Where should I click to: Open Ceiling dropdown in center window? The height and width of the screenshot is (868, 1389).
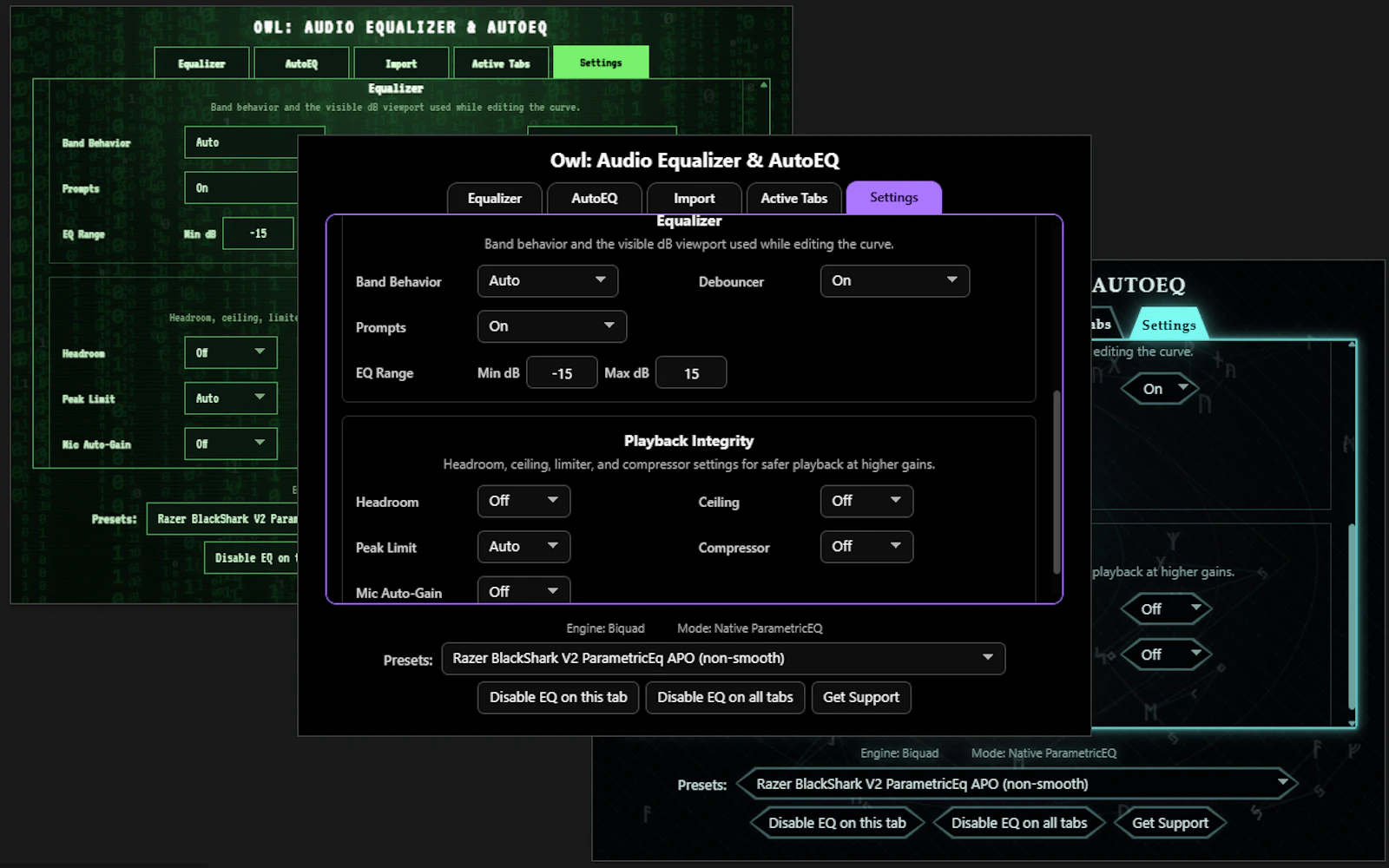[x=866, y=501]
